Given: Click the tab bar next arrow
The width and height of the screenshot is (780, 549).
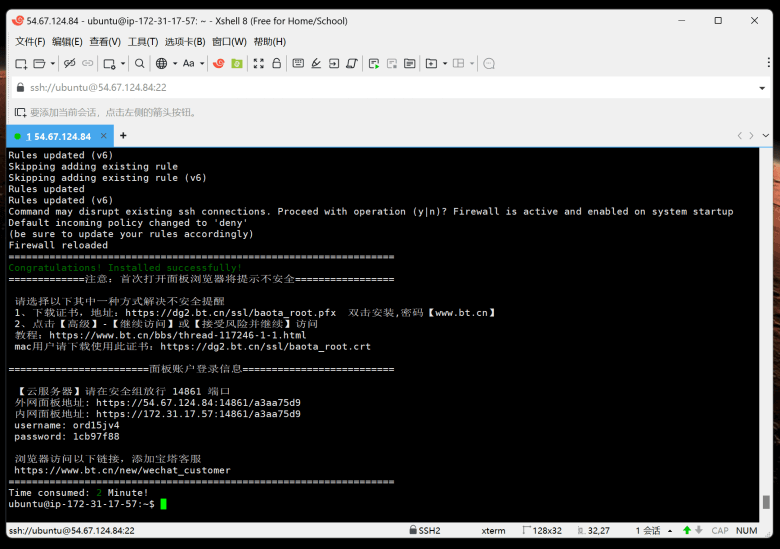Looking at the screenshot, I should pos(752,135).
